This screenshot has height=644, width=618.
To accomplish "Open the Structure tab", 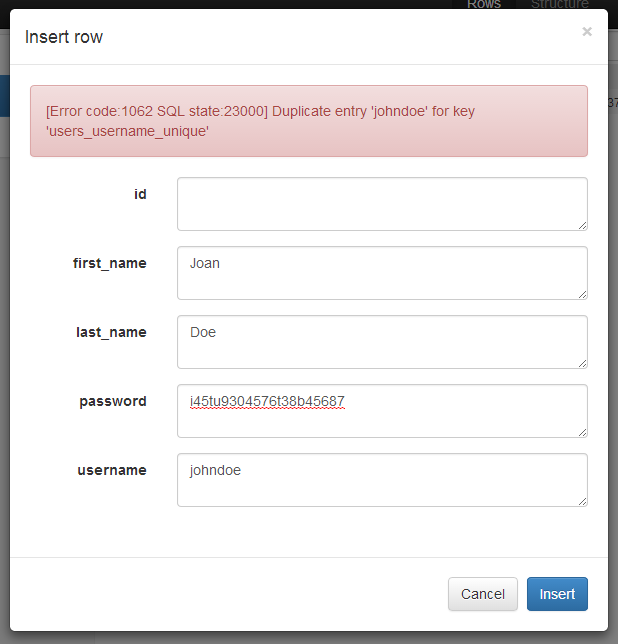I will coord(559,4).
